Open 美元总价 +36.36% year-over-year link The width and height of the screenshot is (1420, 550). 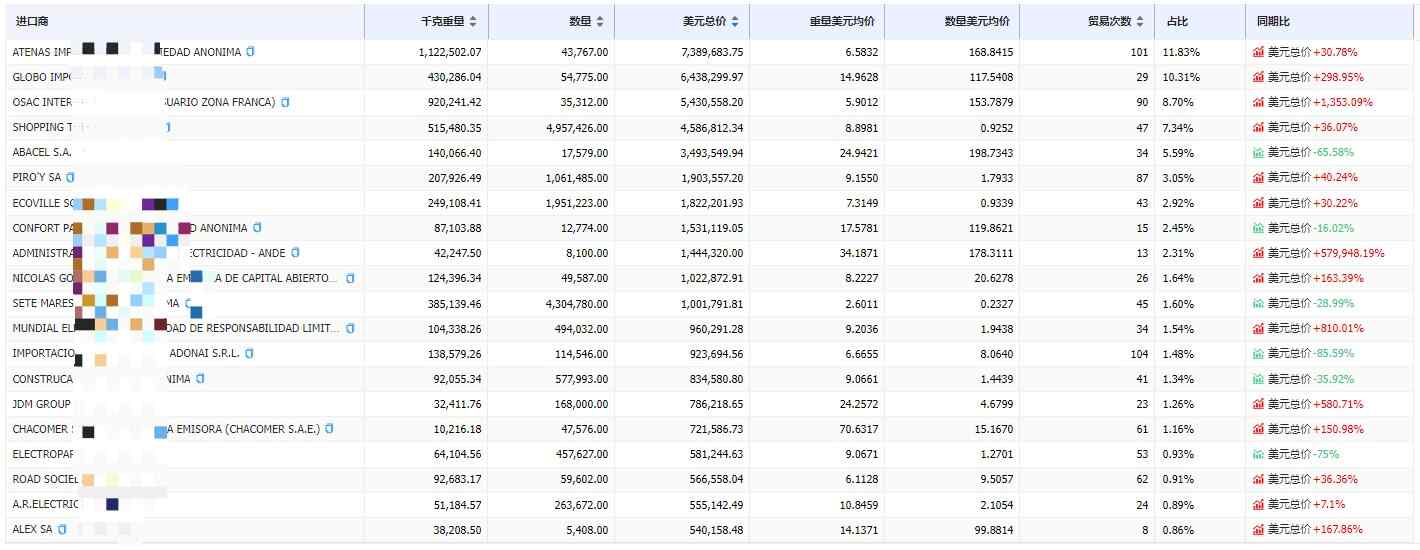pos(1313,479)
